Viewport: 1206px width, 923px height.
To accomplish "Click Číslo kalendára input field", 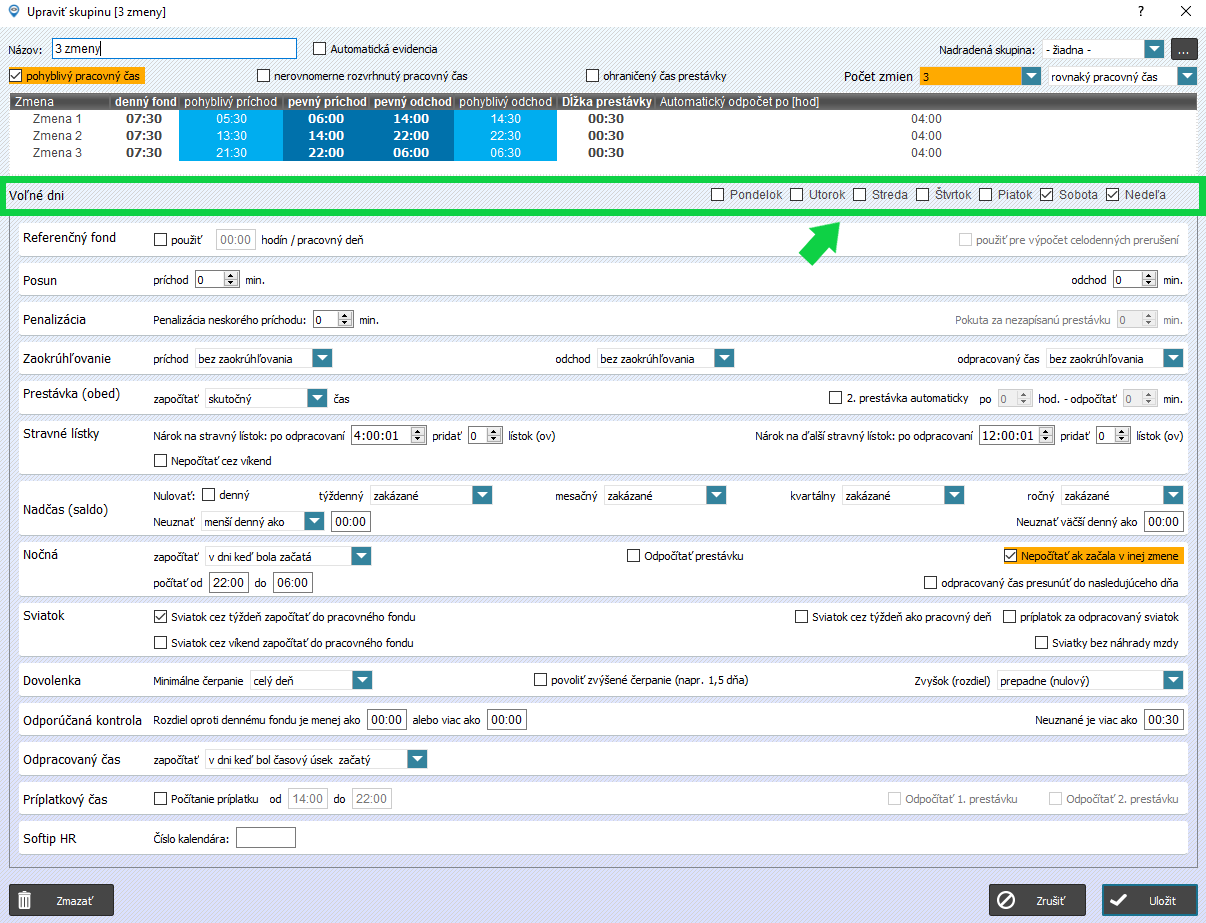I will [x=265, y=838].
